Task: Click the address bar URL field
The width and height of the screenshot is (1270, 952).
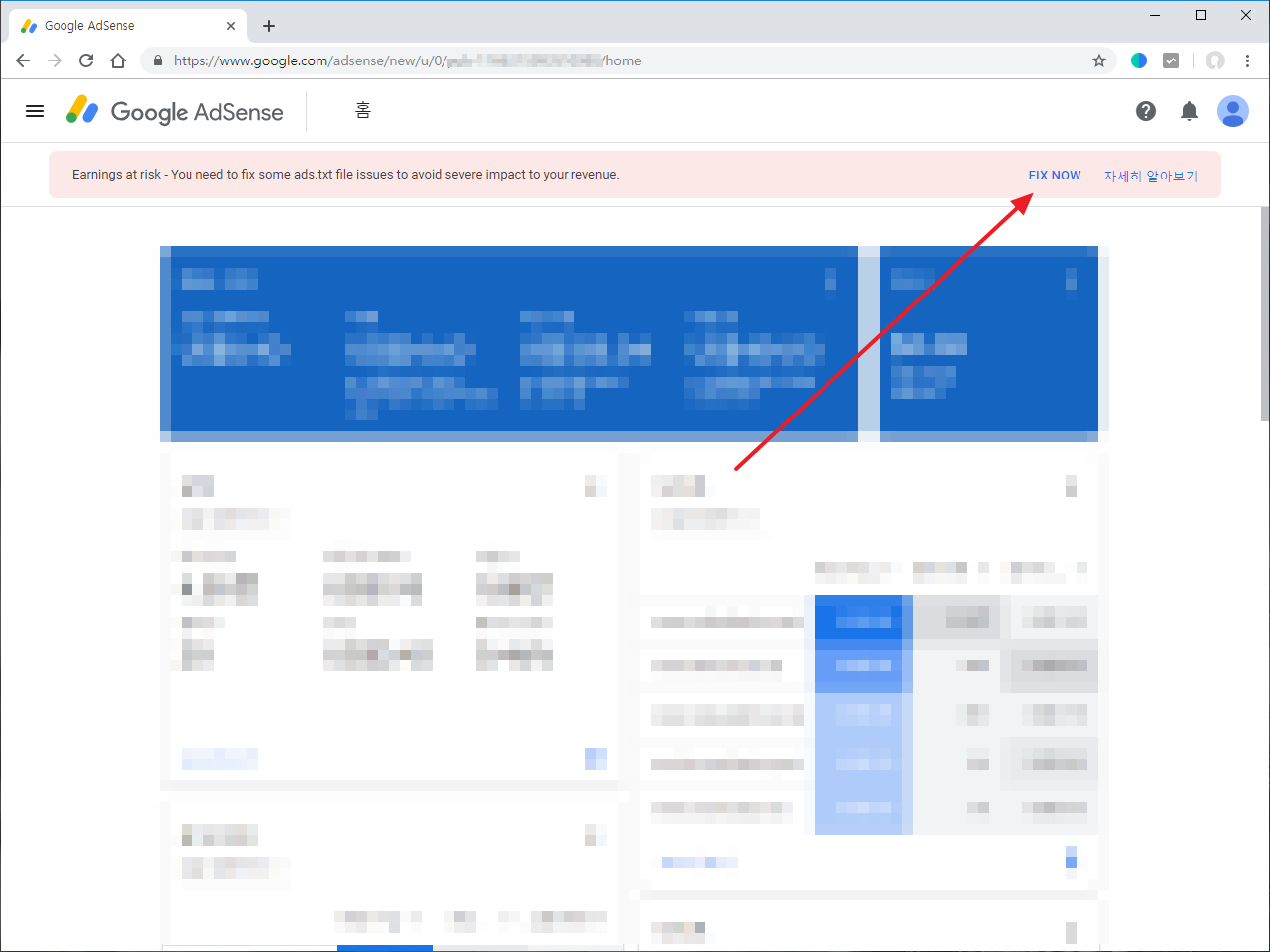Action: (x=595, y=60)
